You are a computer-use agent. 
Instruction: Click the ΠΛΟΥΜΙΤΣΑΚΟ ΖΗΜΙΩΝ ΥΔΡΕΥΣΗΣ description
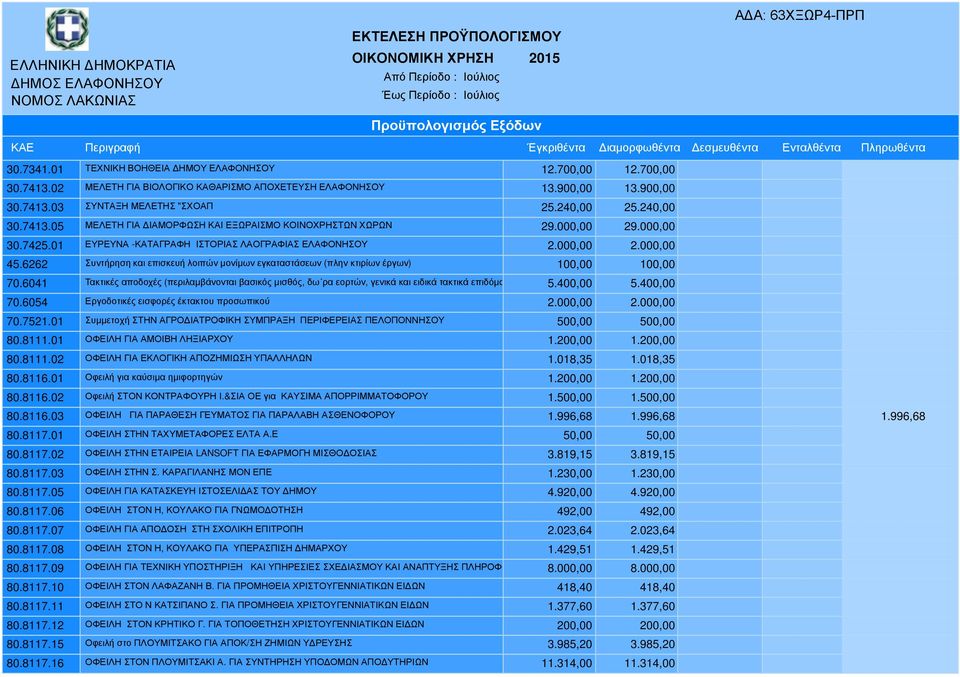[219, 643]
